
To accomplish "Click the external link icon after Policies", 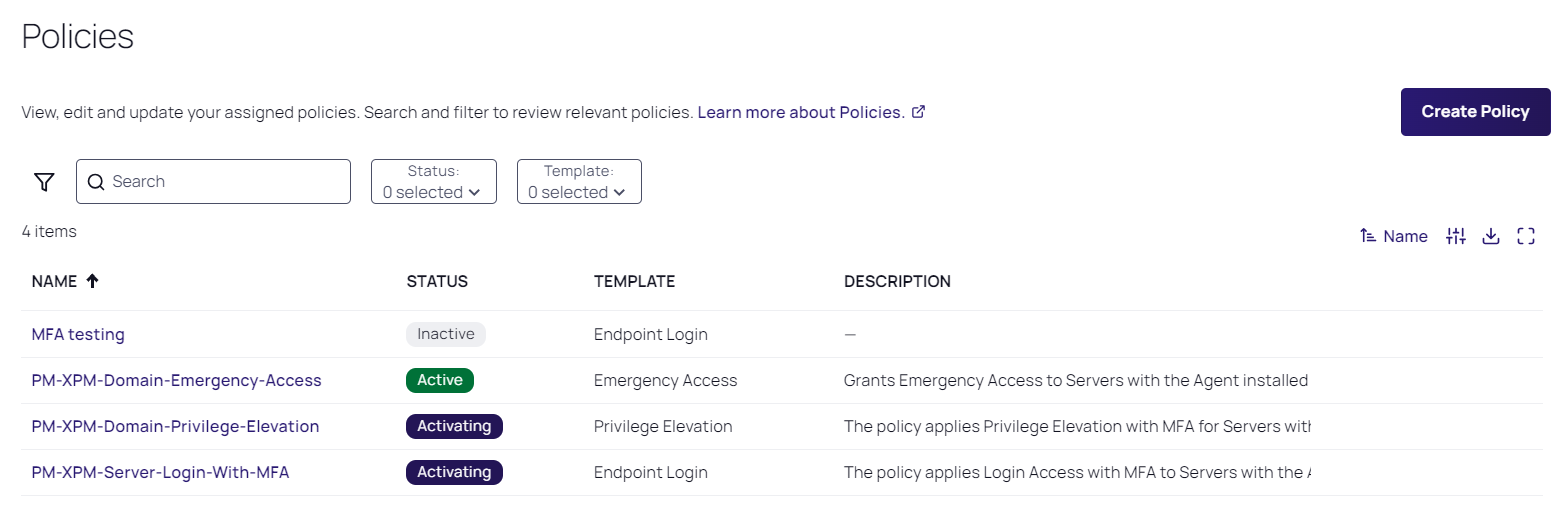I will point(918,112).
